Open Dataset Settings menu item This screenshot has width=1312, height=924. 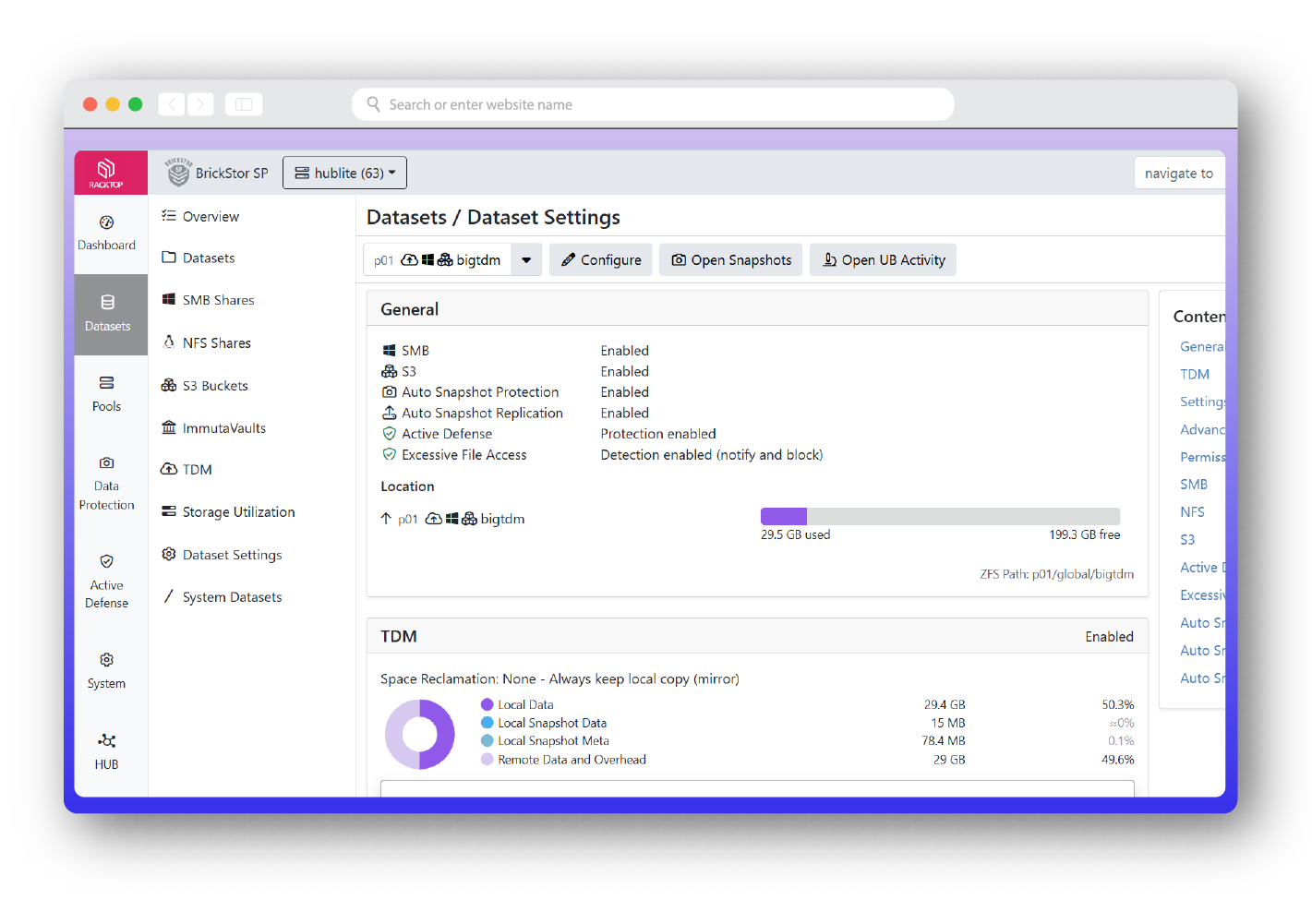pyautogui.click(x=222, y=555)
